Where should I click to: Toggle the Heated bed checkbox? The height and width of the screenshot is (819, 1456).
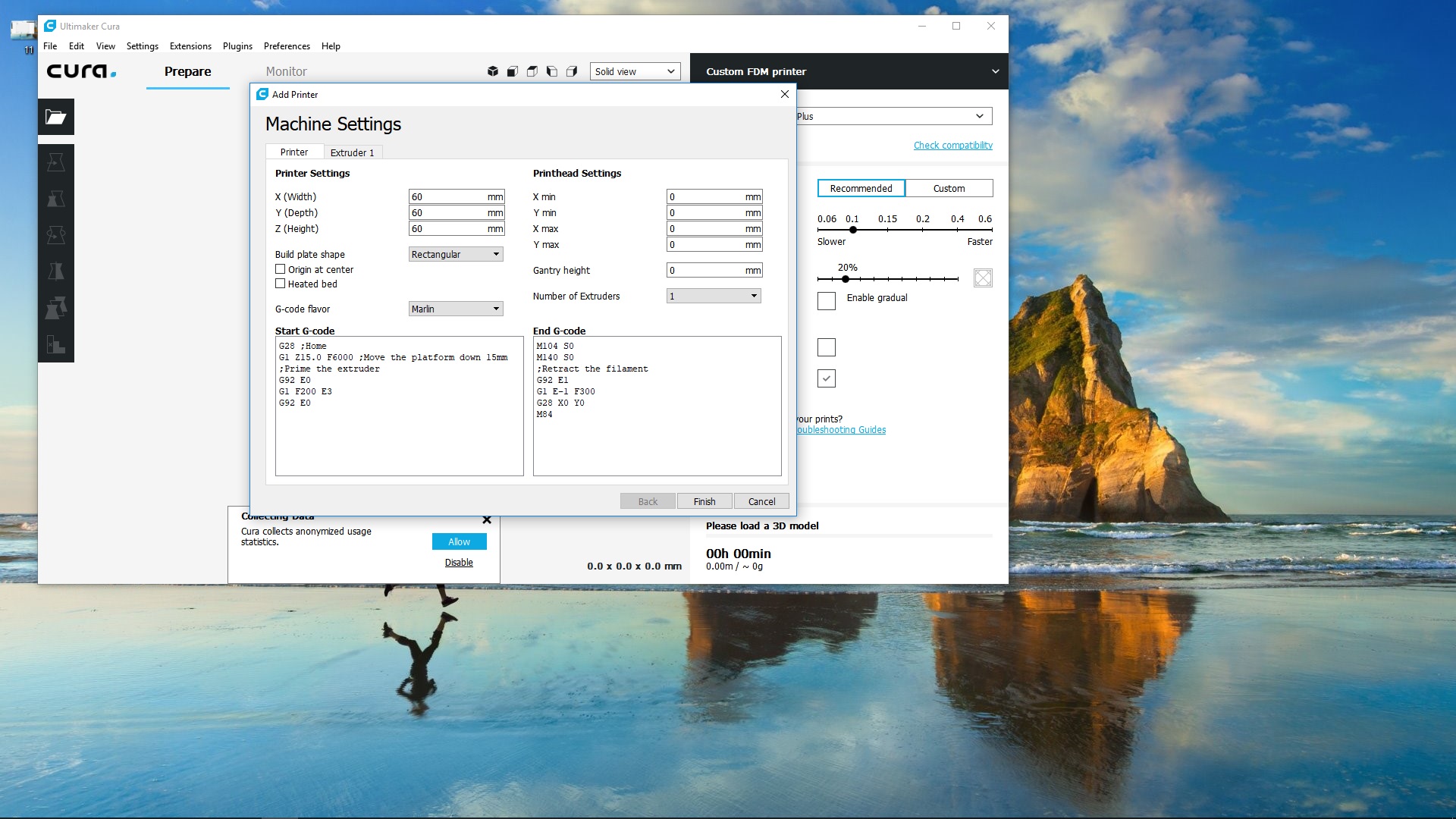(280, 284)
